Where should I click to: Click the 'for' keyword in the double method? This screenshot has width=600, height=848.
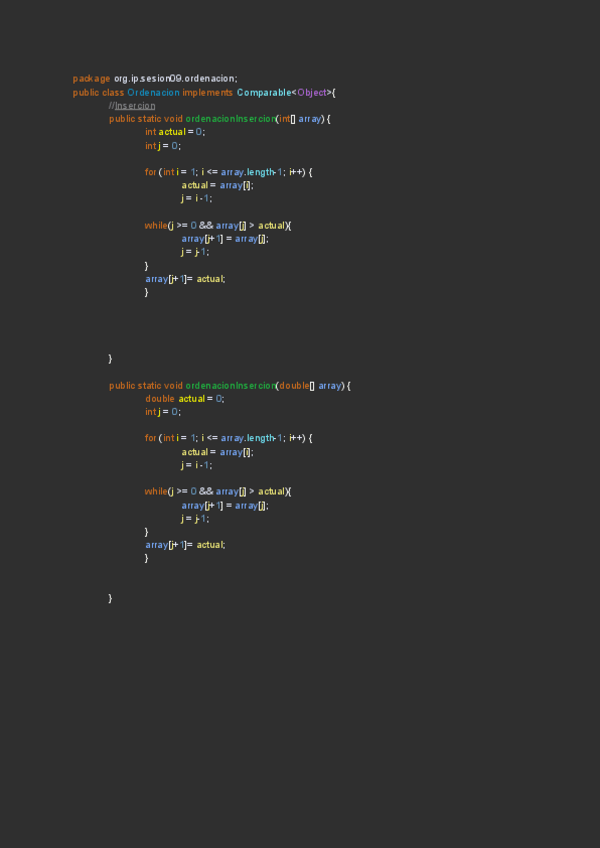150,438
